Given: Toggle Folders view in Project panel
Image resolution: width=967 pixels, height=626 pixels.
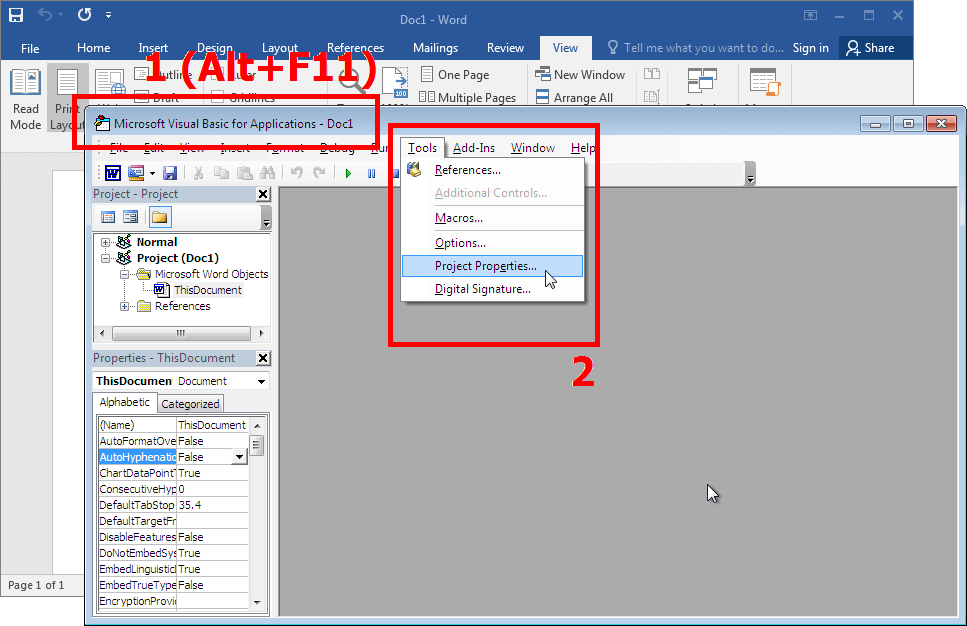Looking at the screenshot, I should point(160,217).
